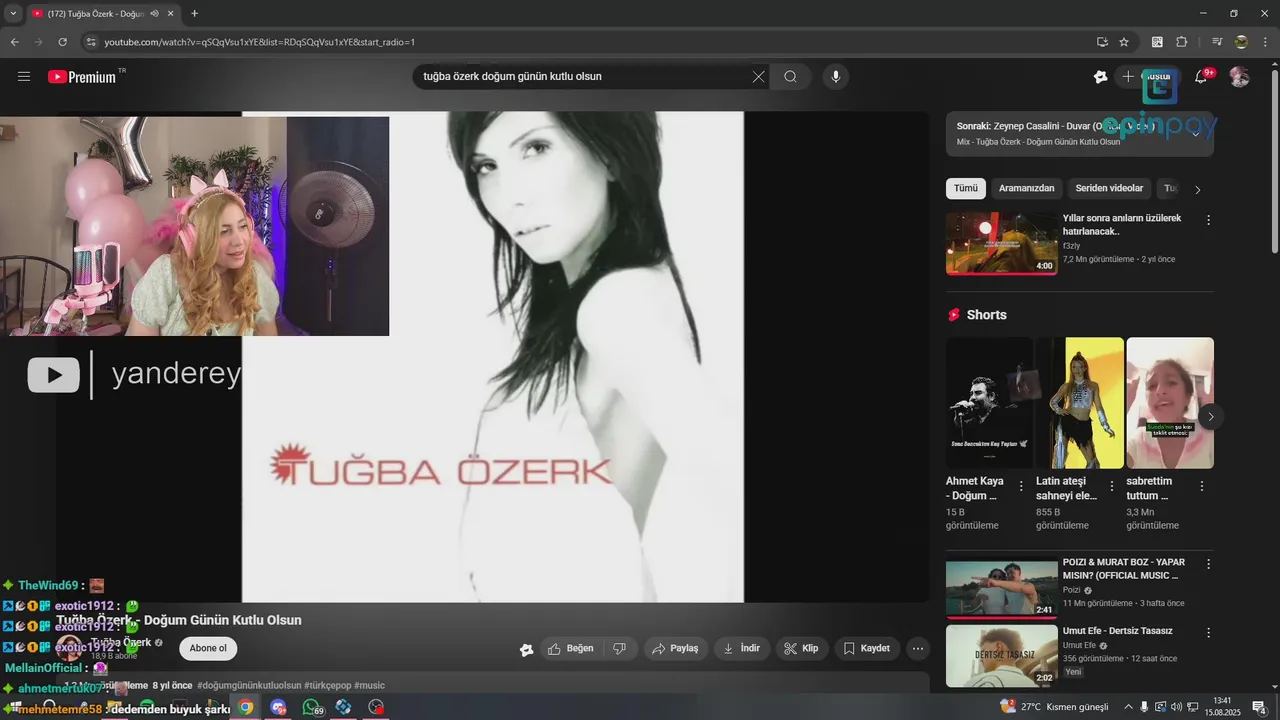Image resolution: width=1280 pixels, height=720 pixels.
Task: Share the video via Paylaş
Action: [675, 648]
